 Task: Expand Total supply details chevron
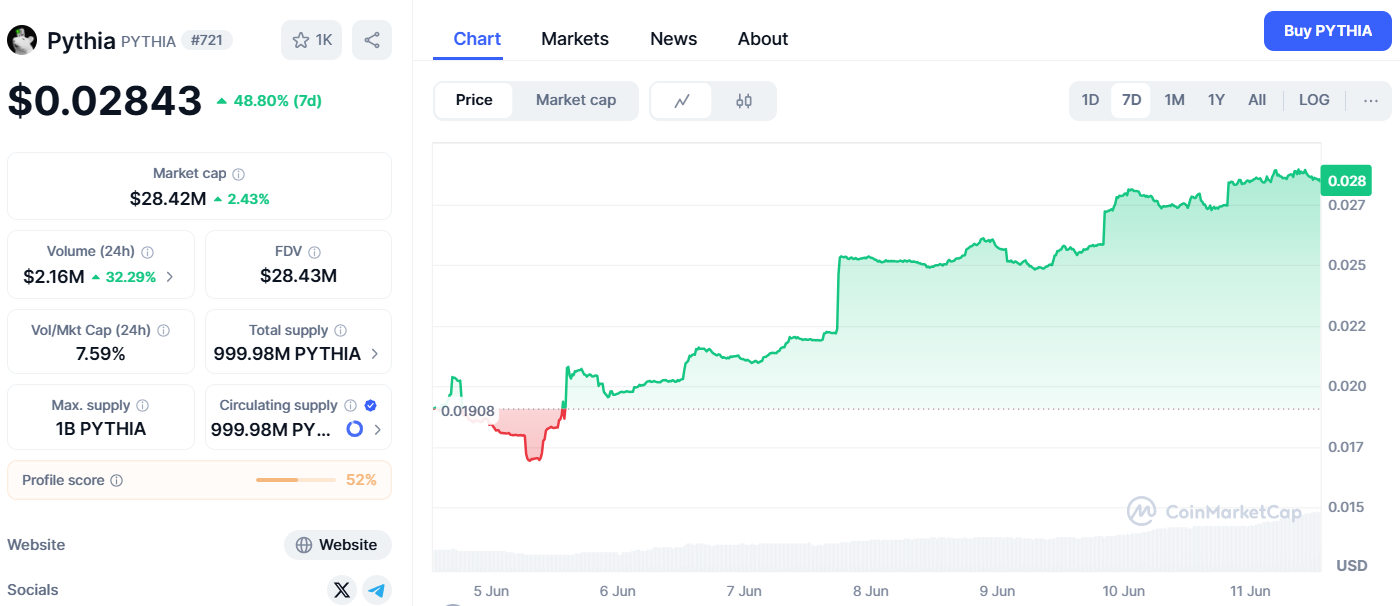coord(375,354)
